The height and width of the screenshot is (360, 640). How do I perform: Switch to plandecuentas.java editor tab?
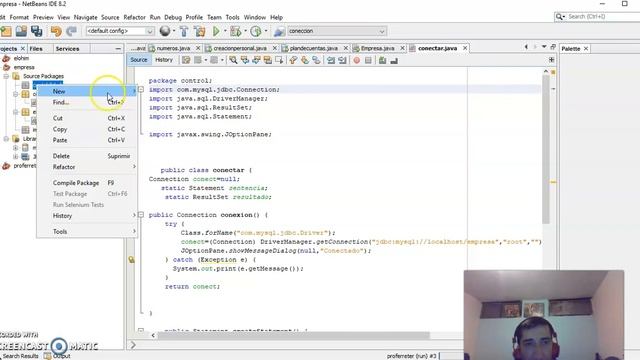(313, 48)
